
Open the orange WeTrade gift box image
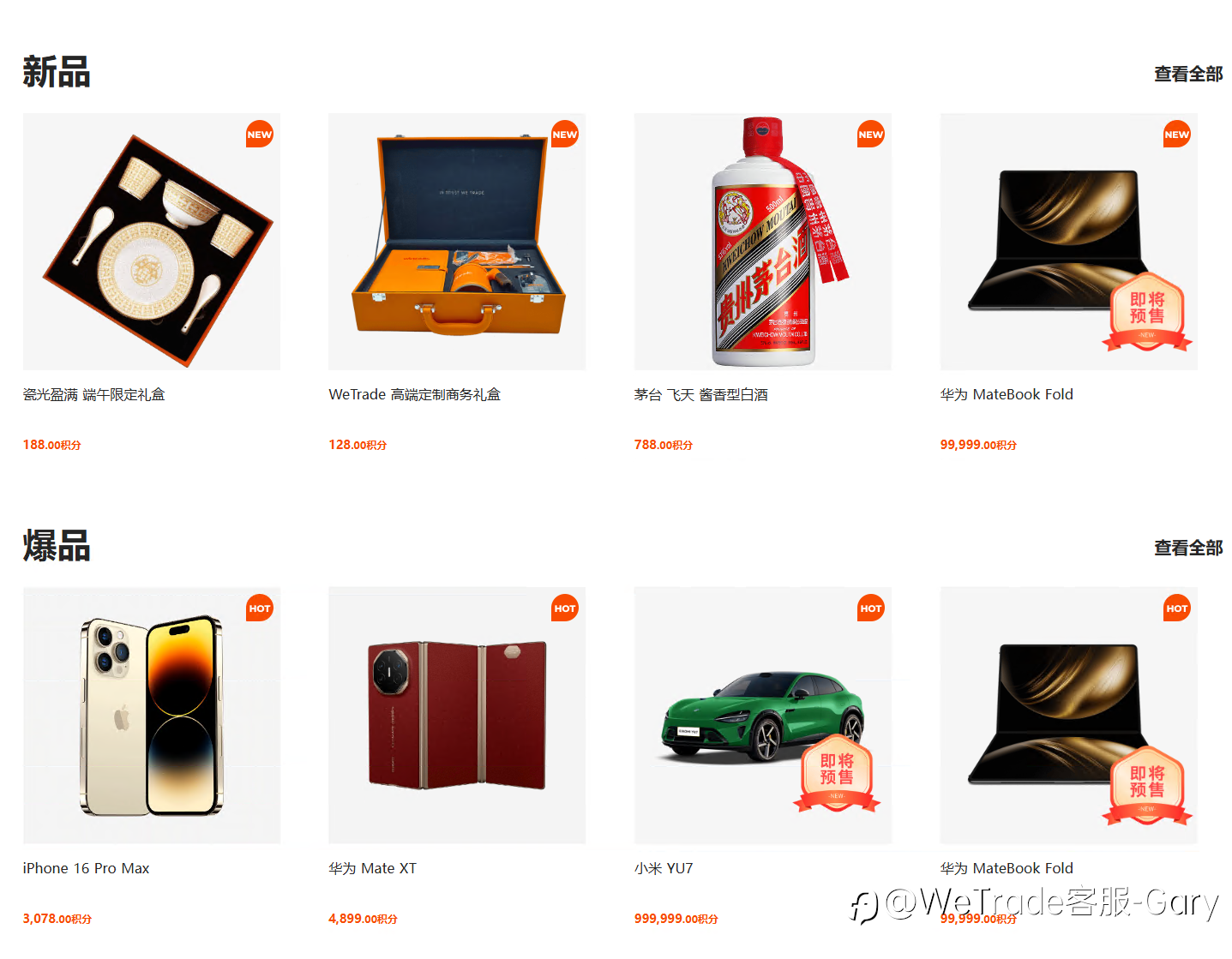pos(457,242)
